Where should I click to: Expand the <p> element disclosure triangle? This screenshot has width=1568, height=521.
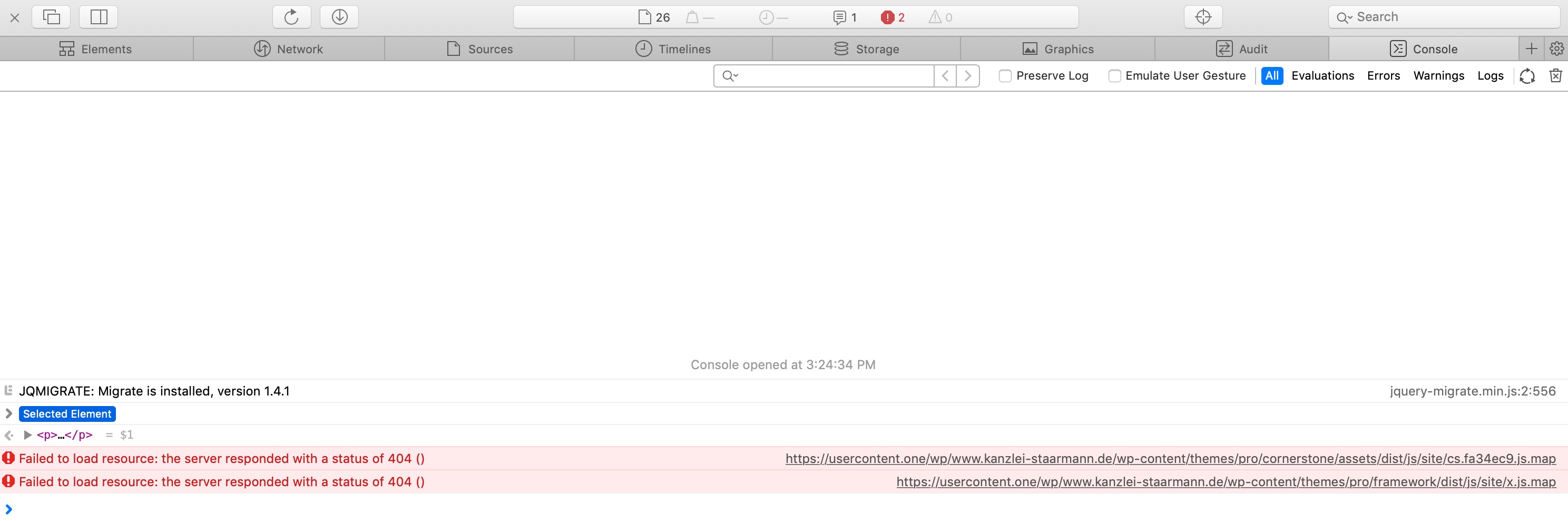27,435
